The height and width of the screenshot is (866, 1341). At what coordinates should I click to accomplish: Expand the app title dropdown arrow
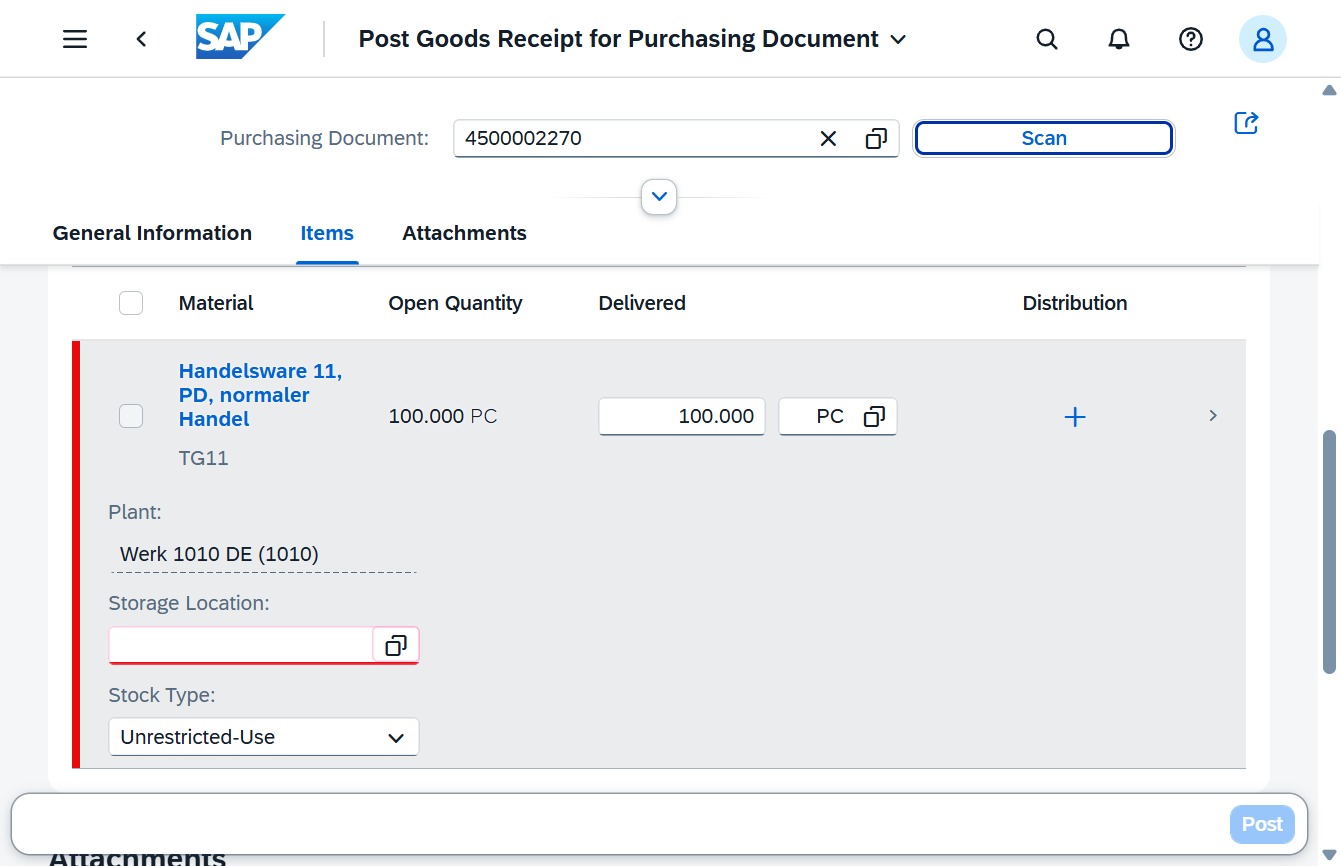(898, 40)
